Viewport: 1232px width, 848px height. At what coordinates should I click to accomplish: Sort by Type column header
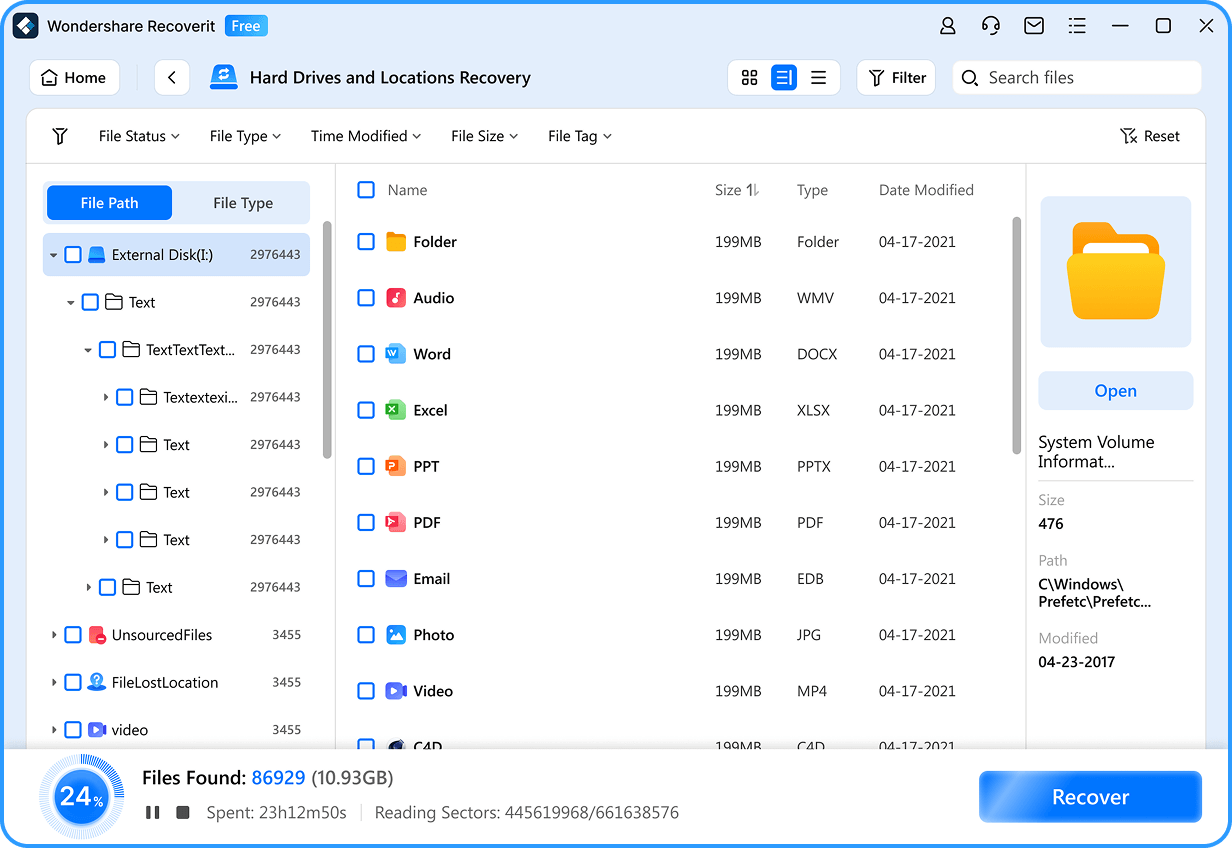[x=812, y=190]
